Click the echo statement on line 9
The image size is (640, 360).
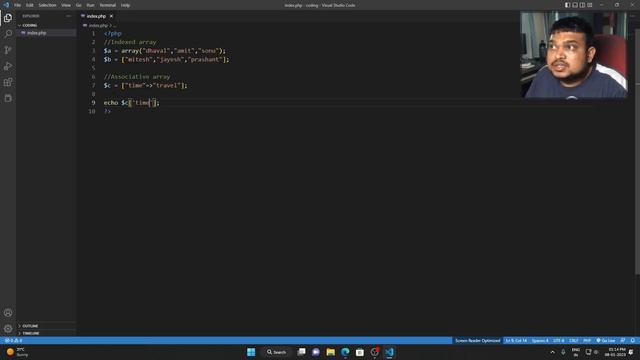[x=131, y=103]
